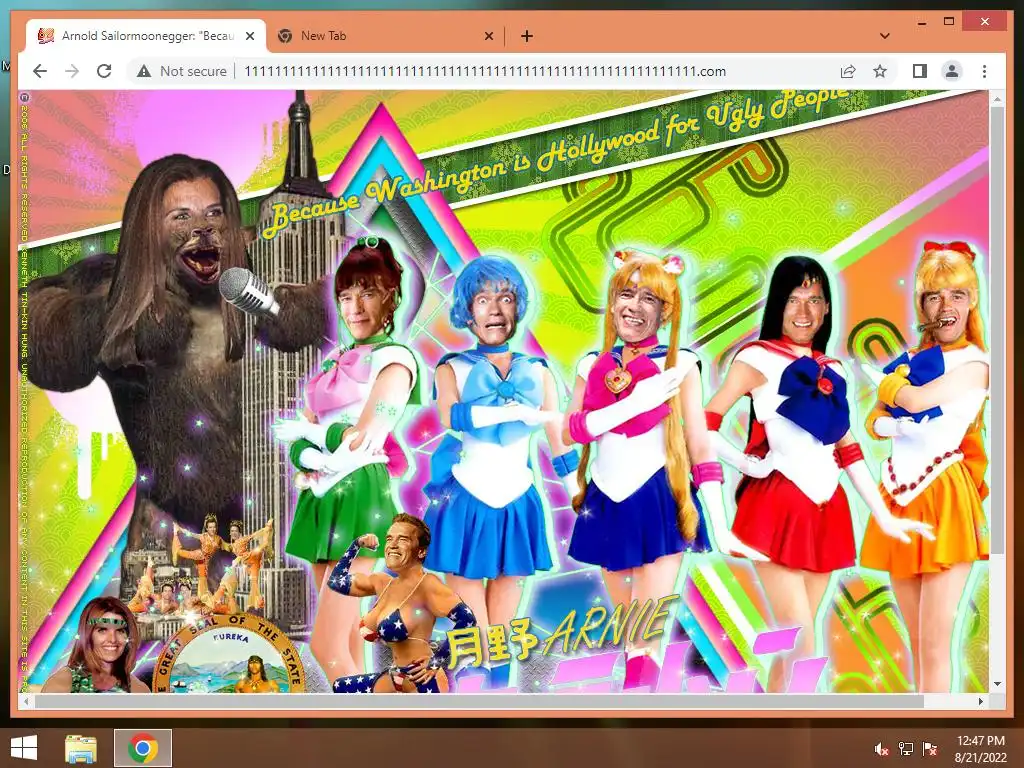Switch to the New Tab tab
The width and height of the screenshot is (1024, 768).
tap(383, 36)
